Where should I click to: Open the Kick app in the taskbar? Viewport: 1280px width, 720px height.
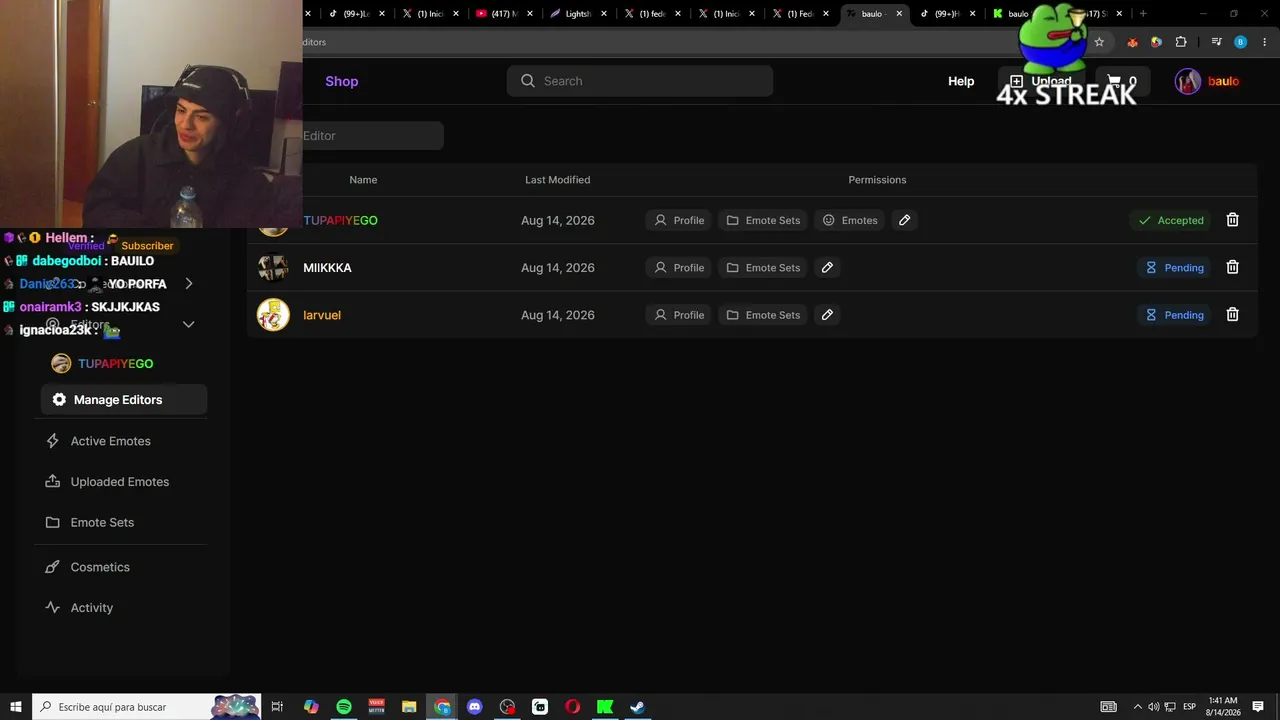click(605, 707)
